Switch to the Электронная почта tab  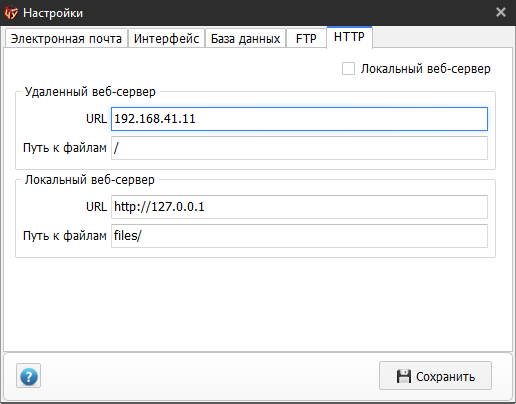[66, 39]
